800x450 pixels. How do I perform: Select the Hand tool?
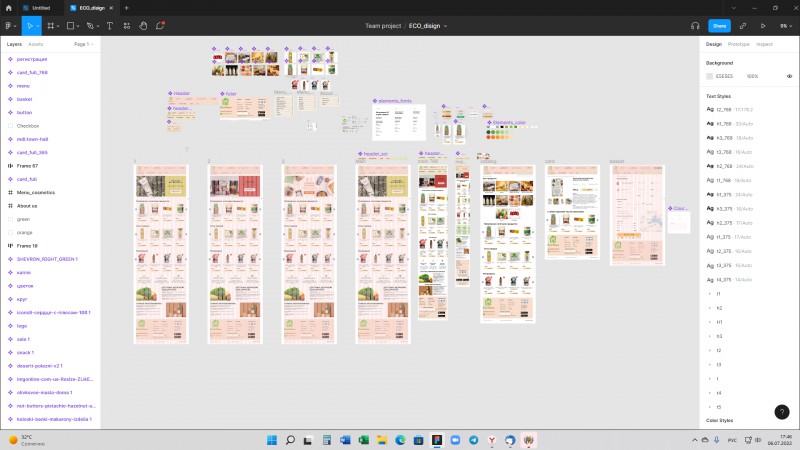(143, 26)
